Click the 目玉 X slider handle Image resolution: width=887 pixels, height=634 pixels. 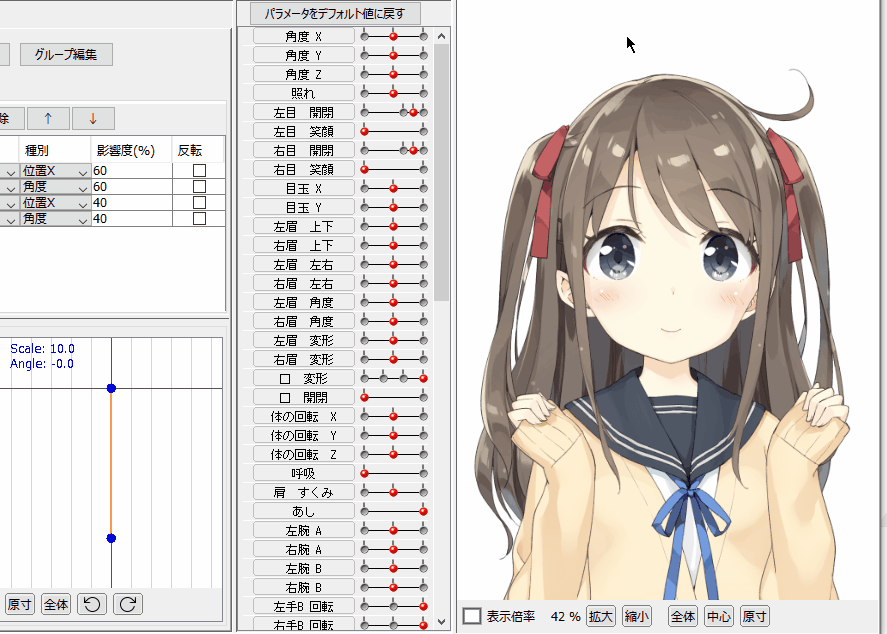[x=394, y=188]
